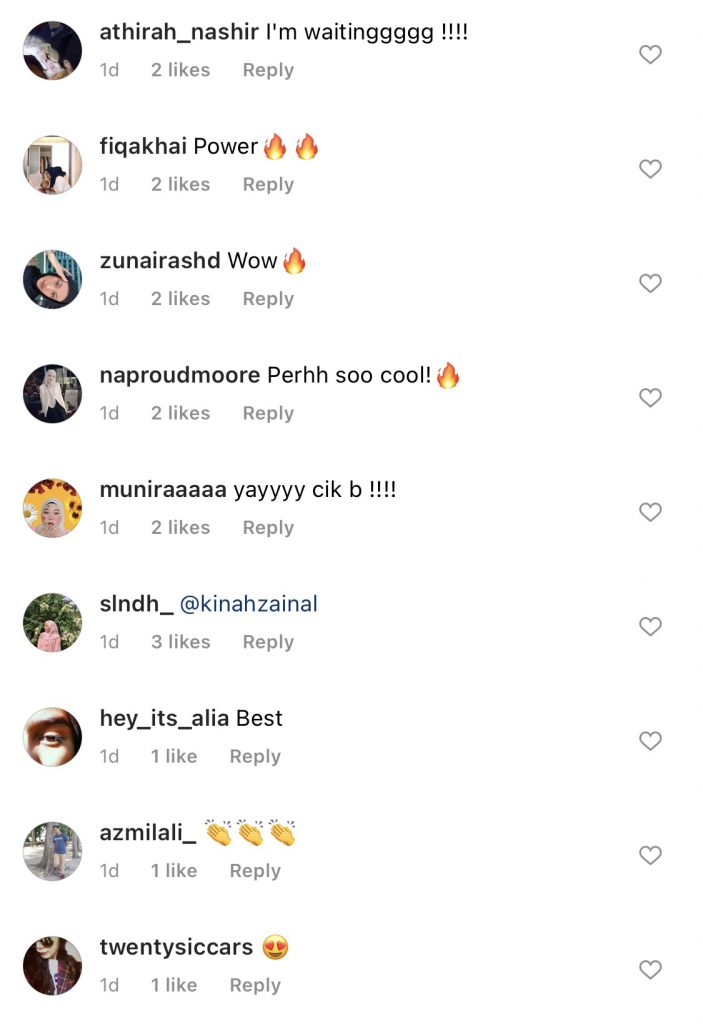The height and width of the screenshot is (1024, 703).
Task: Reply to zunairashd's Wow comment
Action: point(268,299)
